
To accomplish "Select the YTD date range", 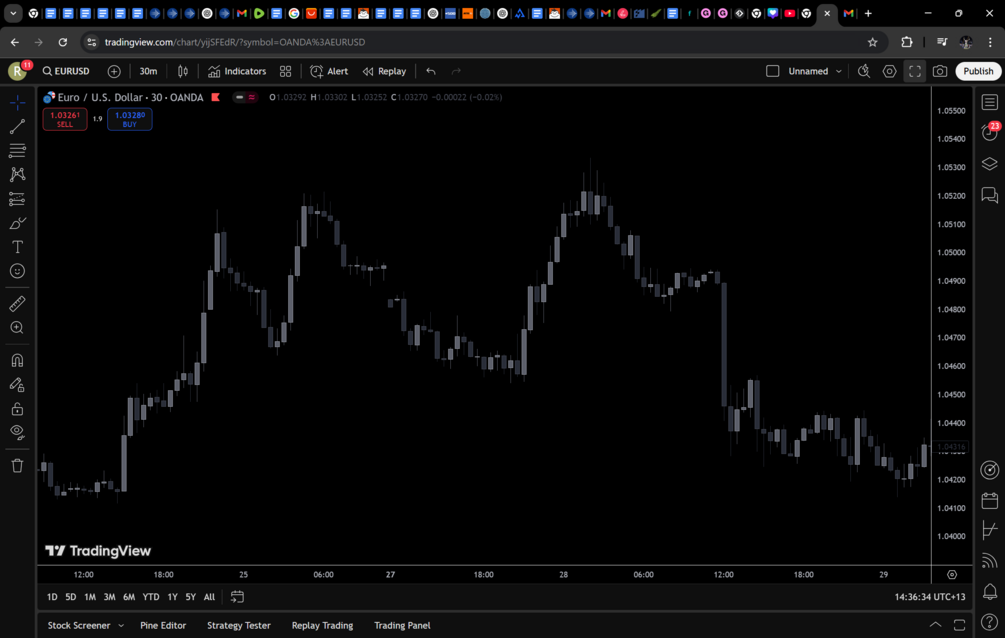I will pyautogui.click(x=151, y=597).
